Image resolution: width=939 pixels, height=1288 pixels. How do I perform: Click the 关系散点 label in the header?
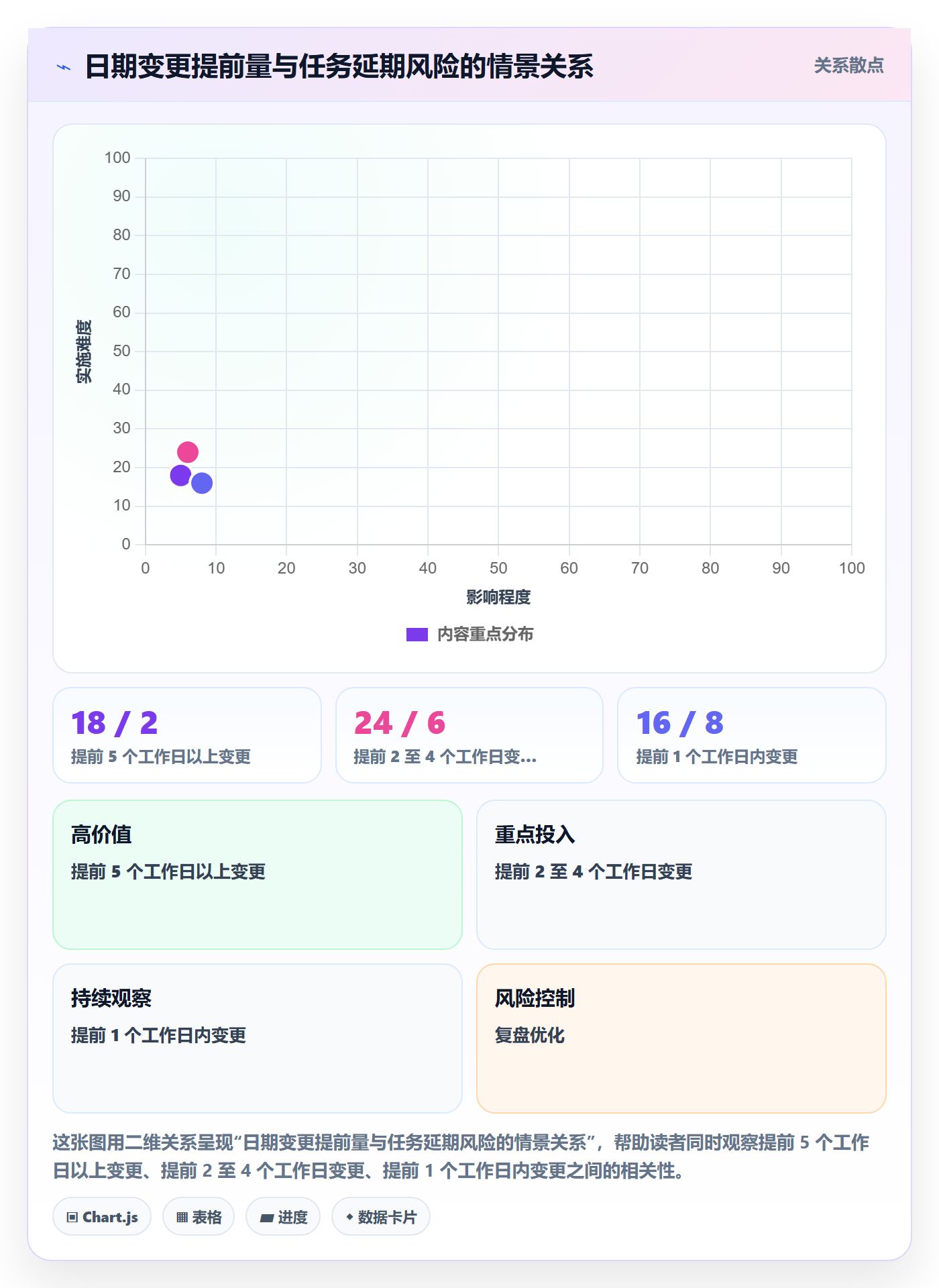[x=848, y=66]
